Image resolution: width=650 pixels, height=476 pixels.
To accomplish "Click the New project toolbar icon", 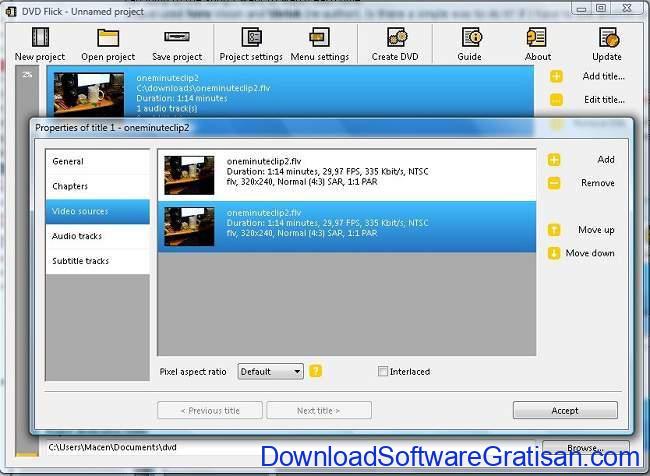I will pos(40,37).
